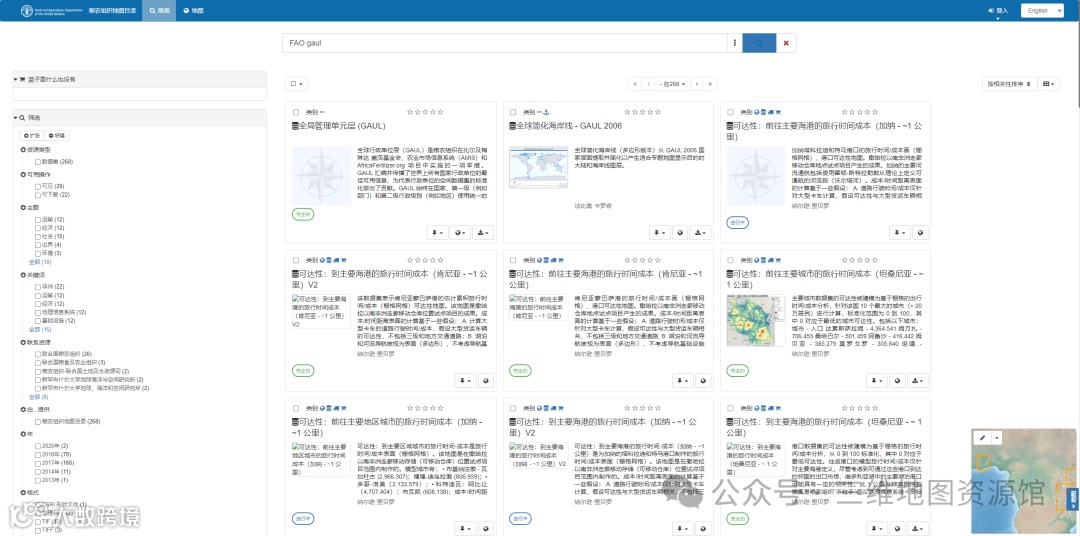Click pencil draw tool on the minimap
The image size is (1080, 536).
point(982,437)
